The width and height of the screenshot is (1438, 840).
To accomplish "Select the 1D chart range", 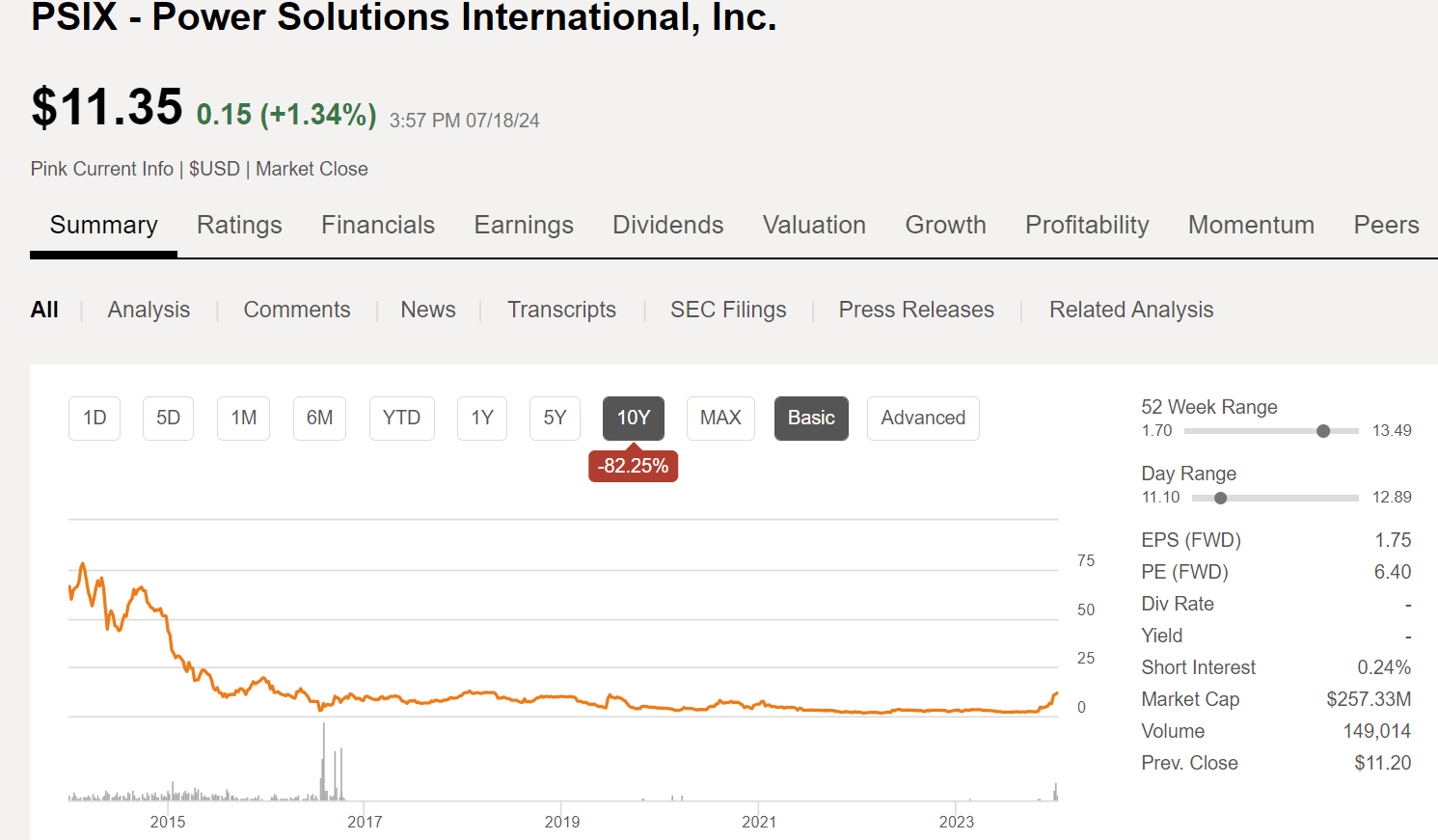I will [94, 418].
